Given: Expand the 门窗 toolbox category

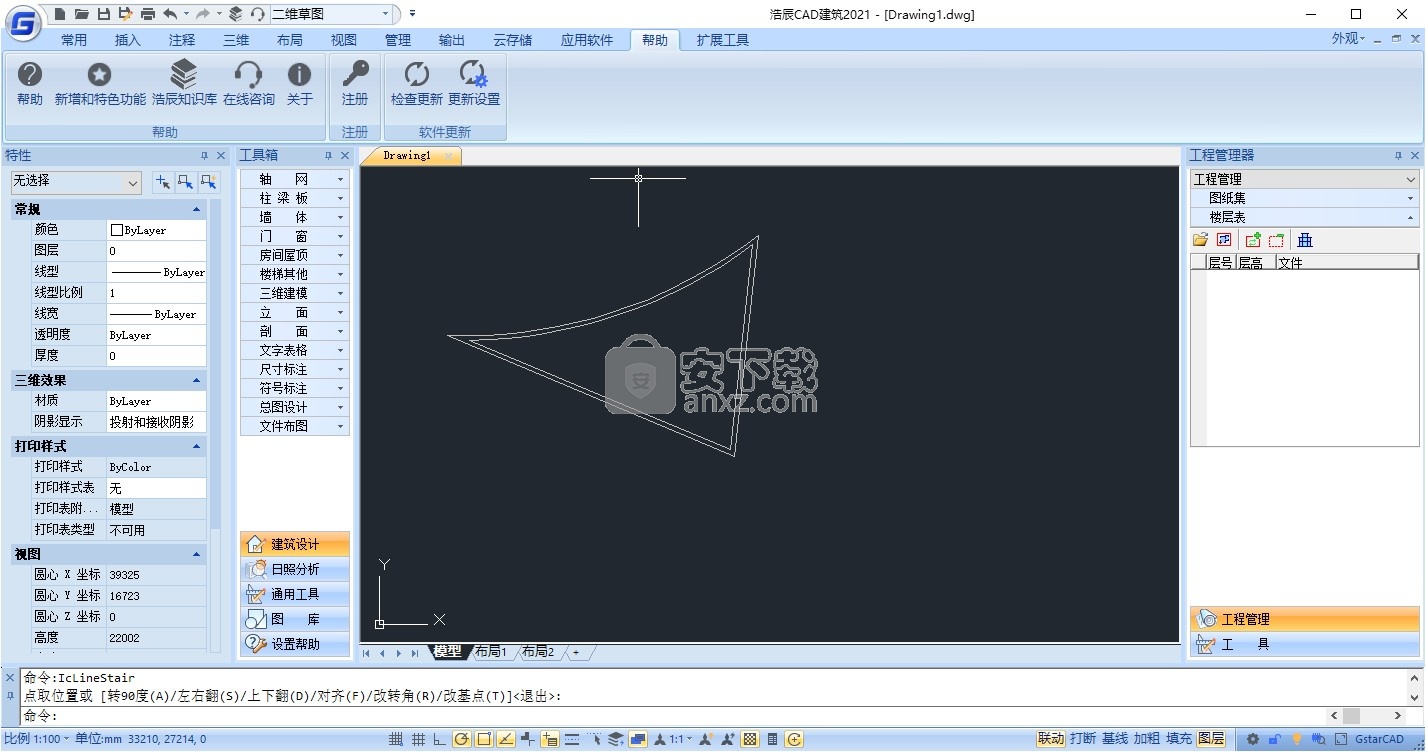Looking at the screenshot, I should (295, 236).
